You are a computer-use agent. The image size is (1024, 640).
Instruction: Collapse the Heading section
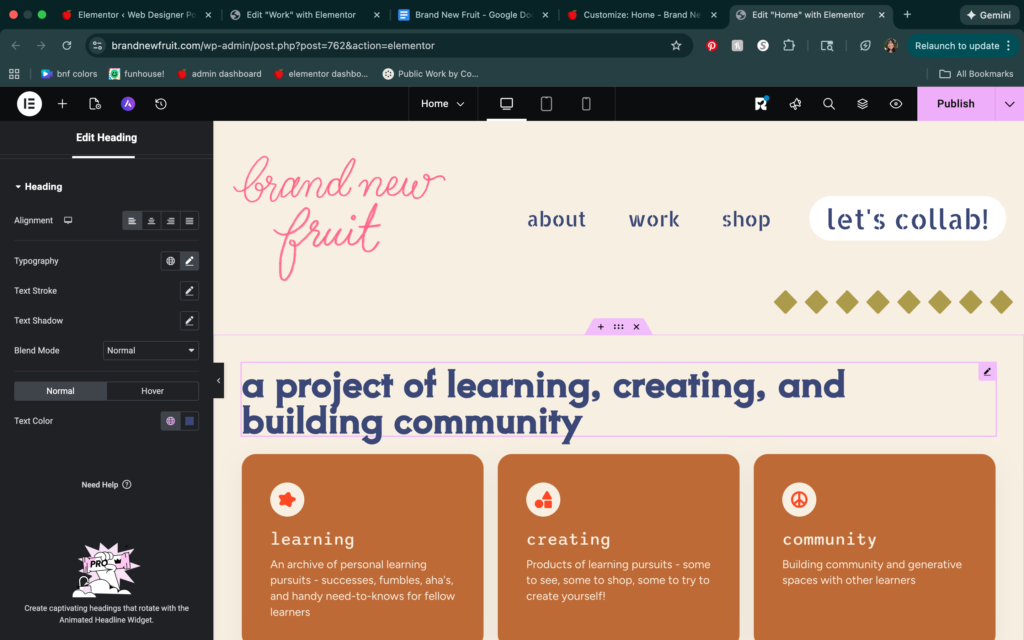tap(18, 187)
